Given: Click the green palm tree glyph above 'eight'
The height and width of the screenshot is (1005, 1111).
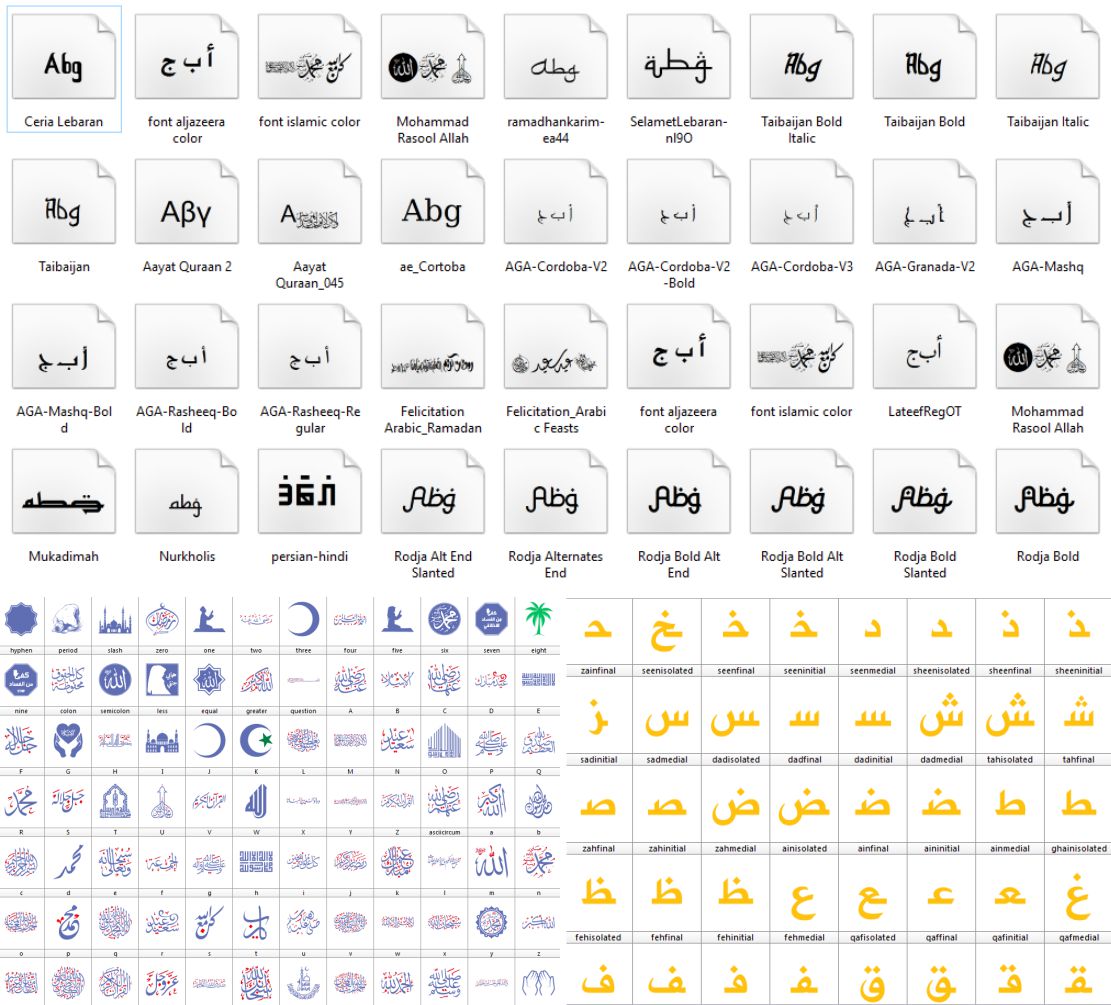Looking at the screenshot, I should click(x=538, y=619).
